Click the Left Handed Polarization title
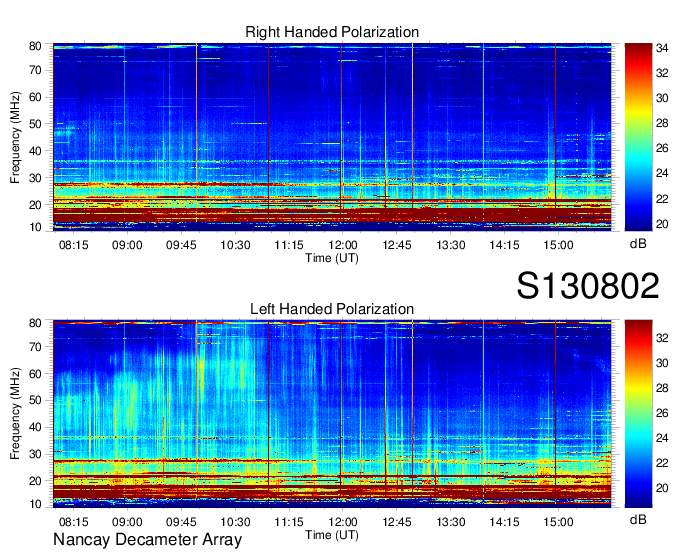The height and width of the screenshot is (552, 680). (332, 309)
